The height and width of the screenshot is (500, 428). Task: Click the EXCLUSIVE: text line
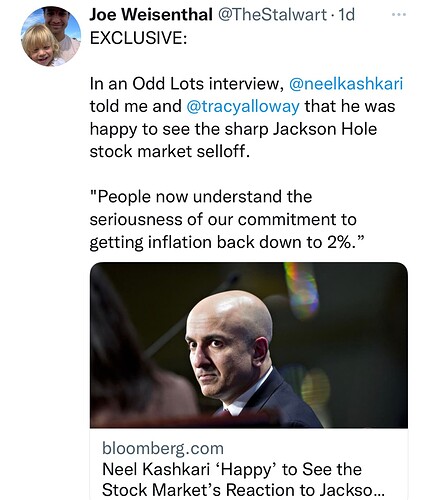(x=138, y=38)
